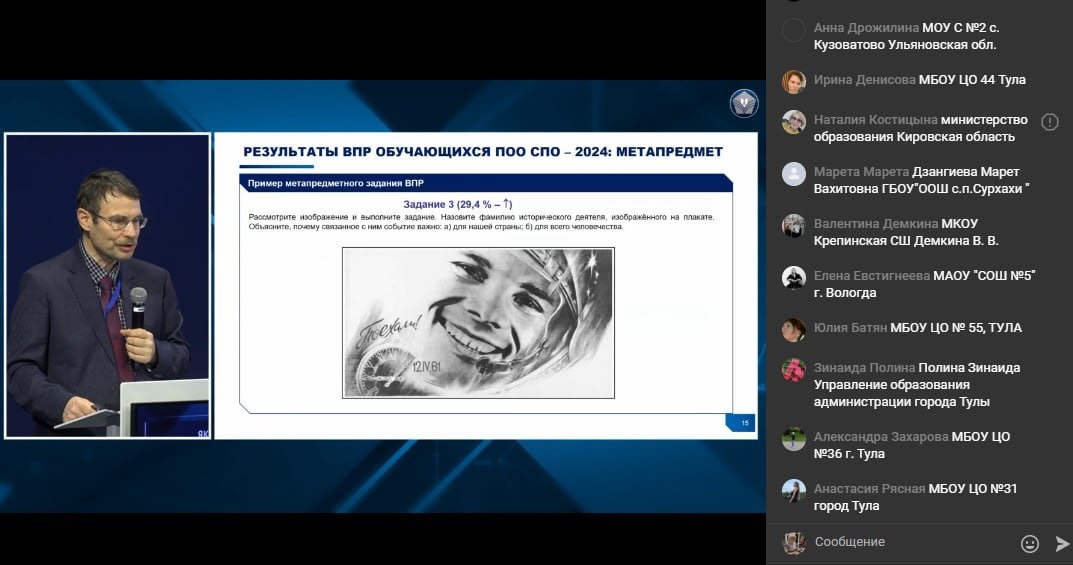The height and width of the screenshot is (565, 1073).
Task: Open Валентина Демкина's avatar
Action: point(793,225)
